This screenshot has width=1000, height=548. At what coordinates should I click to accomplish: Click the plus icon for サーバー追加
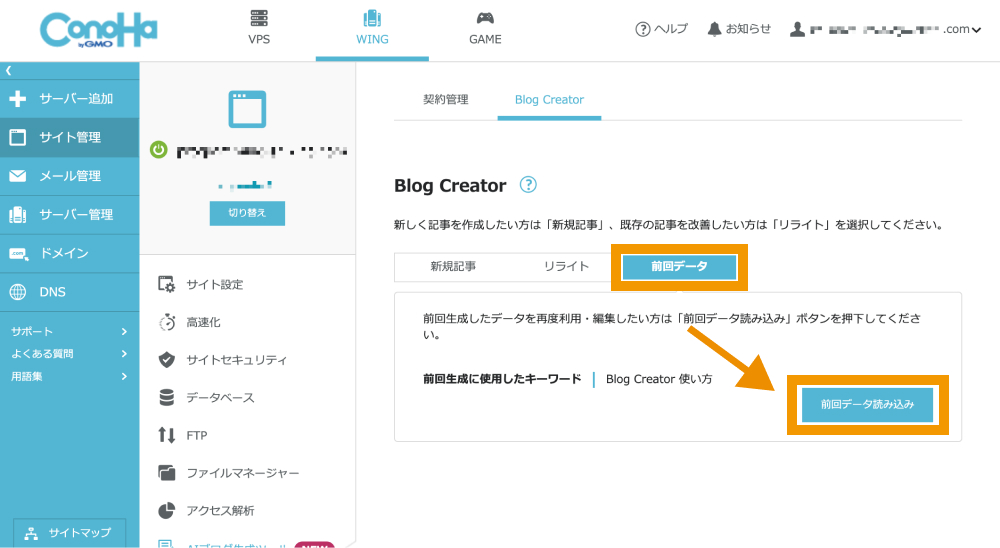click(18, 98)
